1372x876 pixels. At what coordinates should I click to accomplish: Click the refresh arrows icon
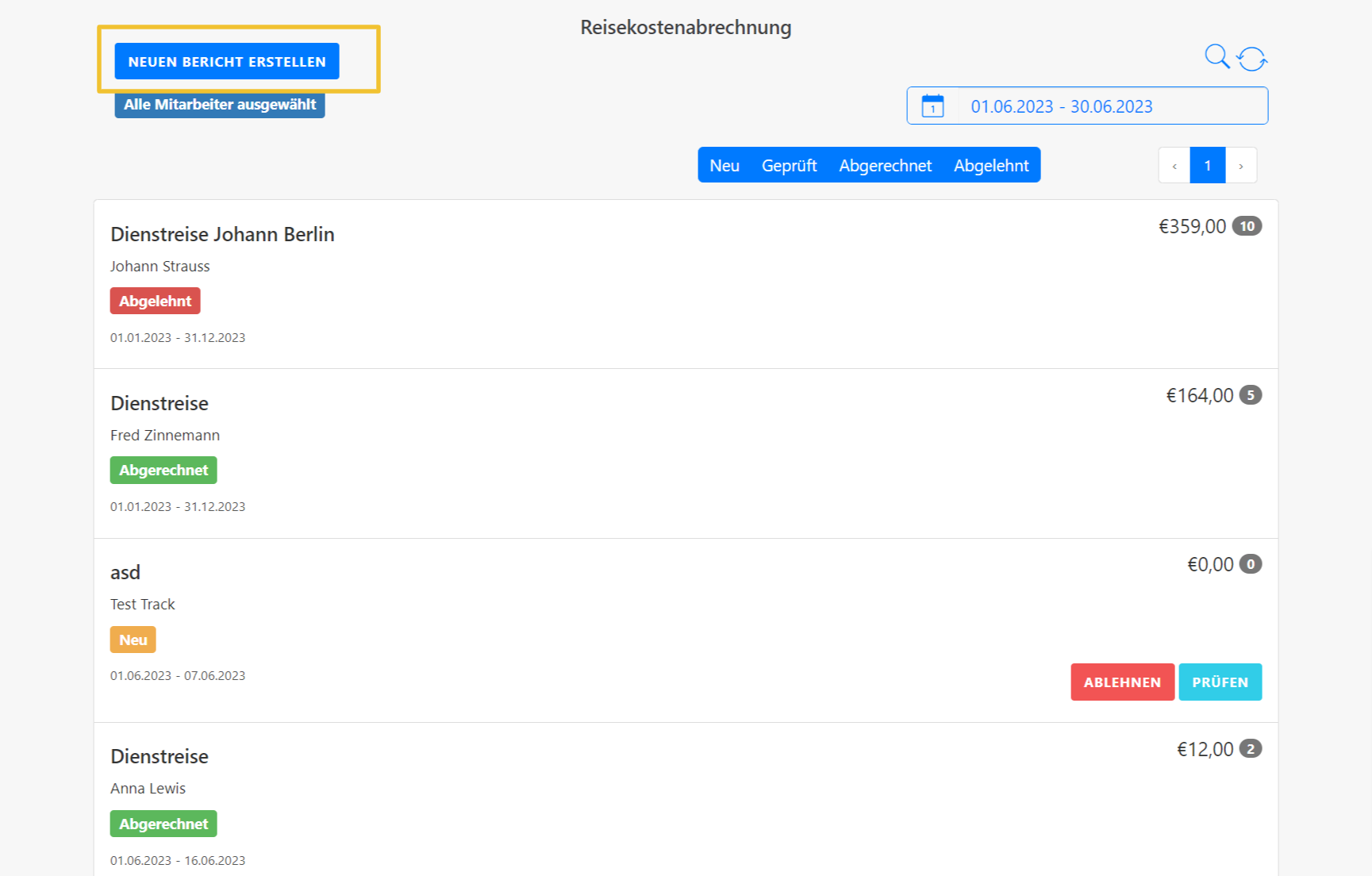(x=1252, y=59)
